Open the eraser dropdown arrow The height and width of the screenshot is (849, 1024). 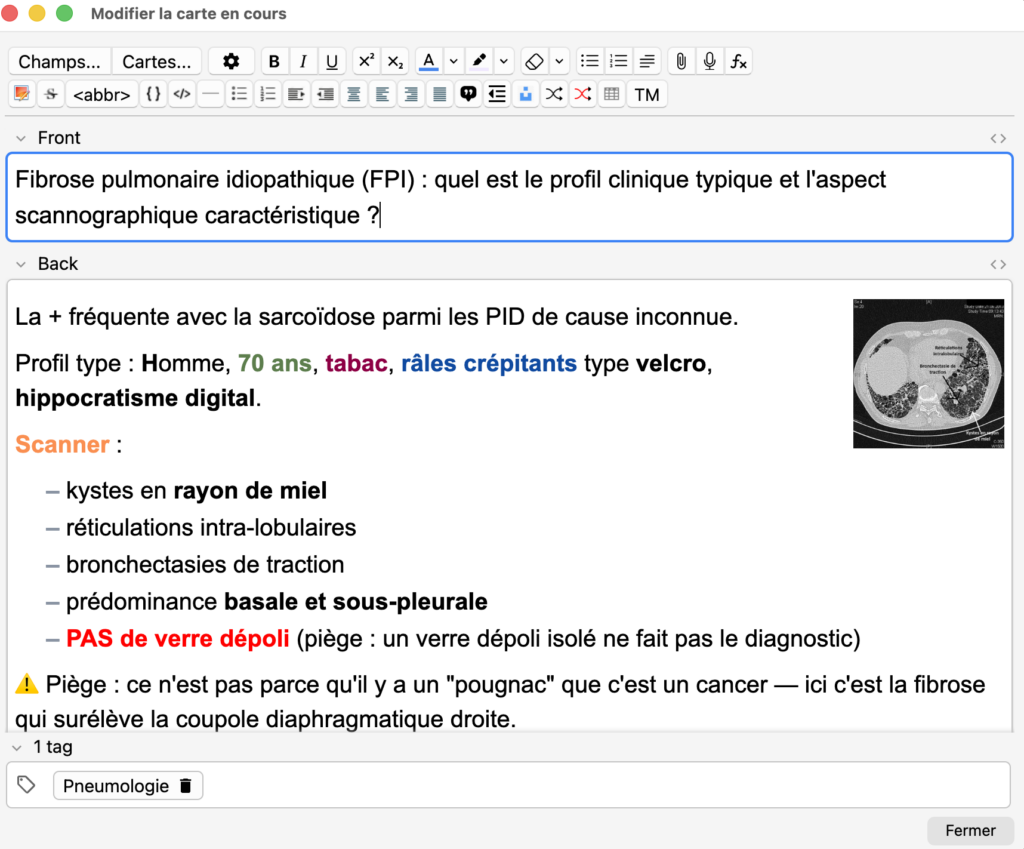pyautogui.click(x=559, y=61)
